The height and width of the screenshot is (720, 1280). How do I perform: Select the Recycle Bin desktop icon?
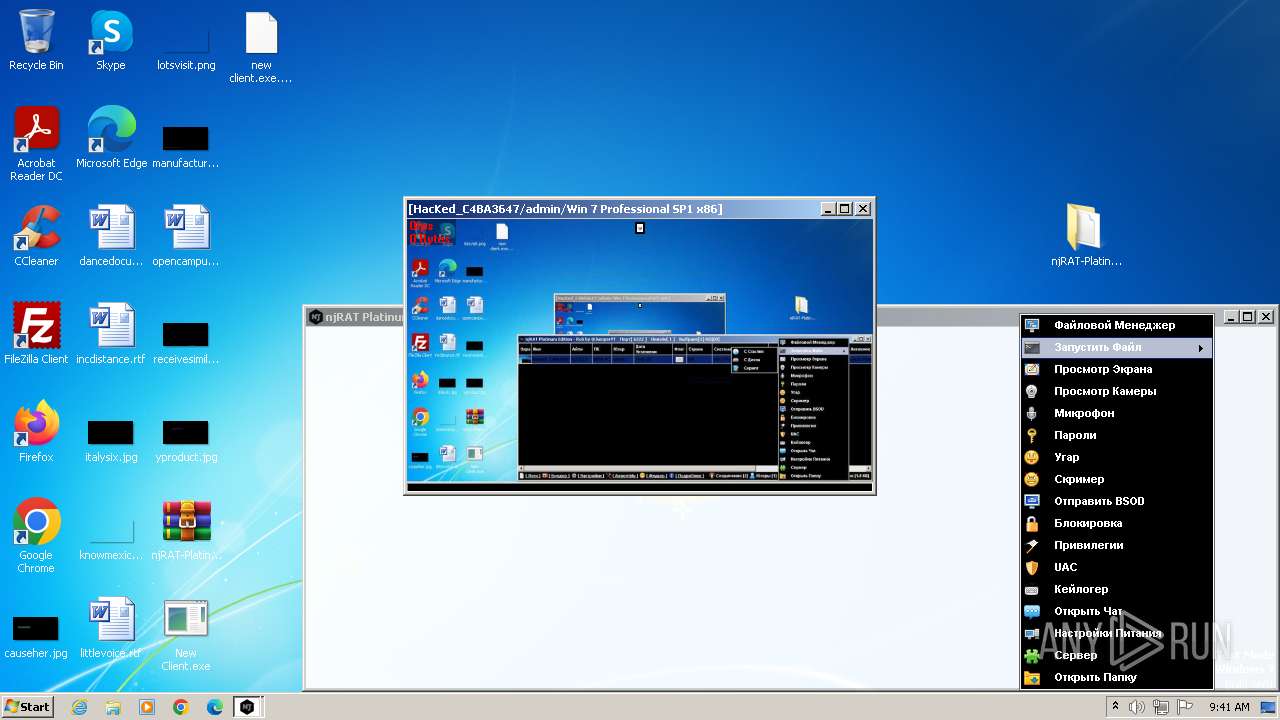(x=36, y=41)
